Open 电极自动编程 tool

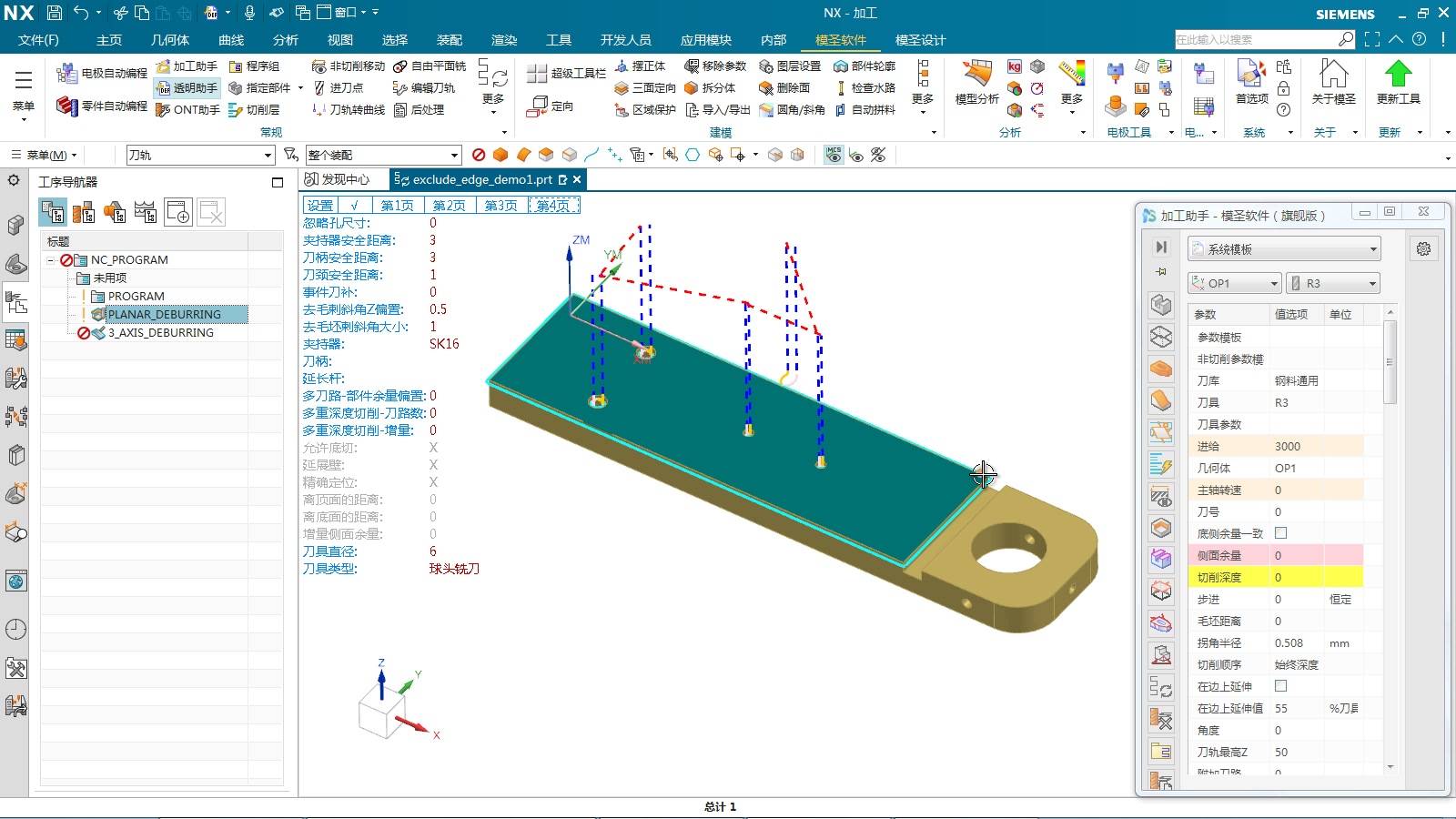pos(101,74)
